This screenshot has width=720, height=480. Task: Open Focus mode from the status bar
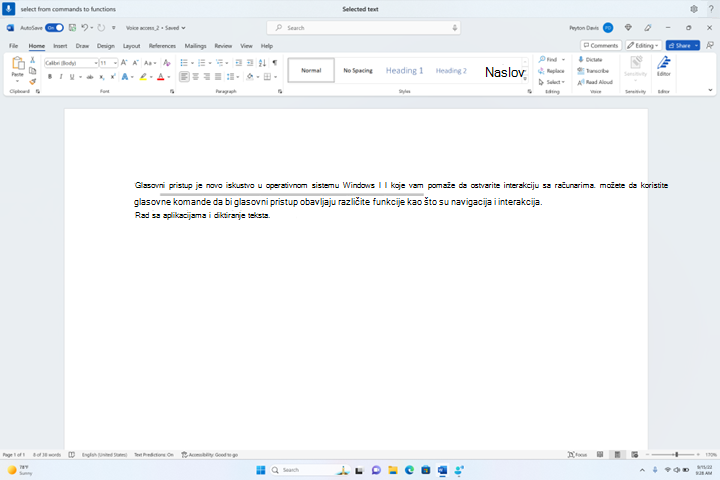pyautogui.click(x=577, y=454)
